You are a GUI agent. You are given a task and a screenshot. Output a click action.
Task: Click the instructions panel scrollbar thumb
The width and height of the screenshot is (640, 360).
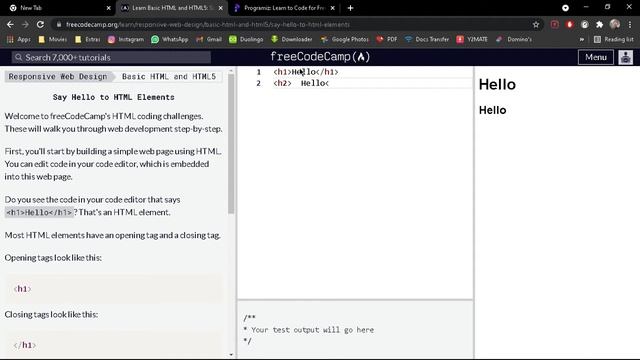coord(231,144)
